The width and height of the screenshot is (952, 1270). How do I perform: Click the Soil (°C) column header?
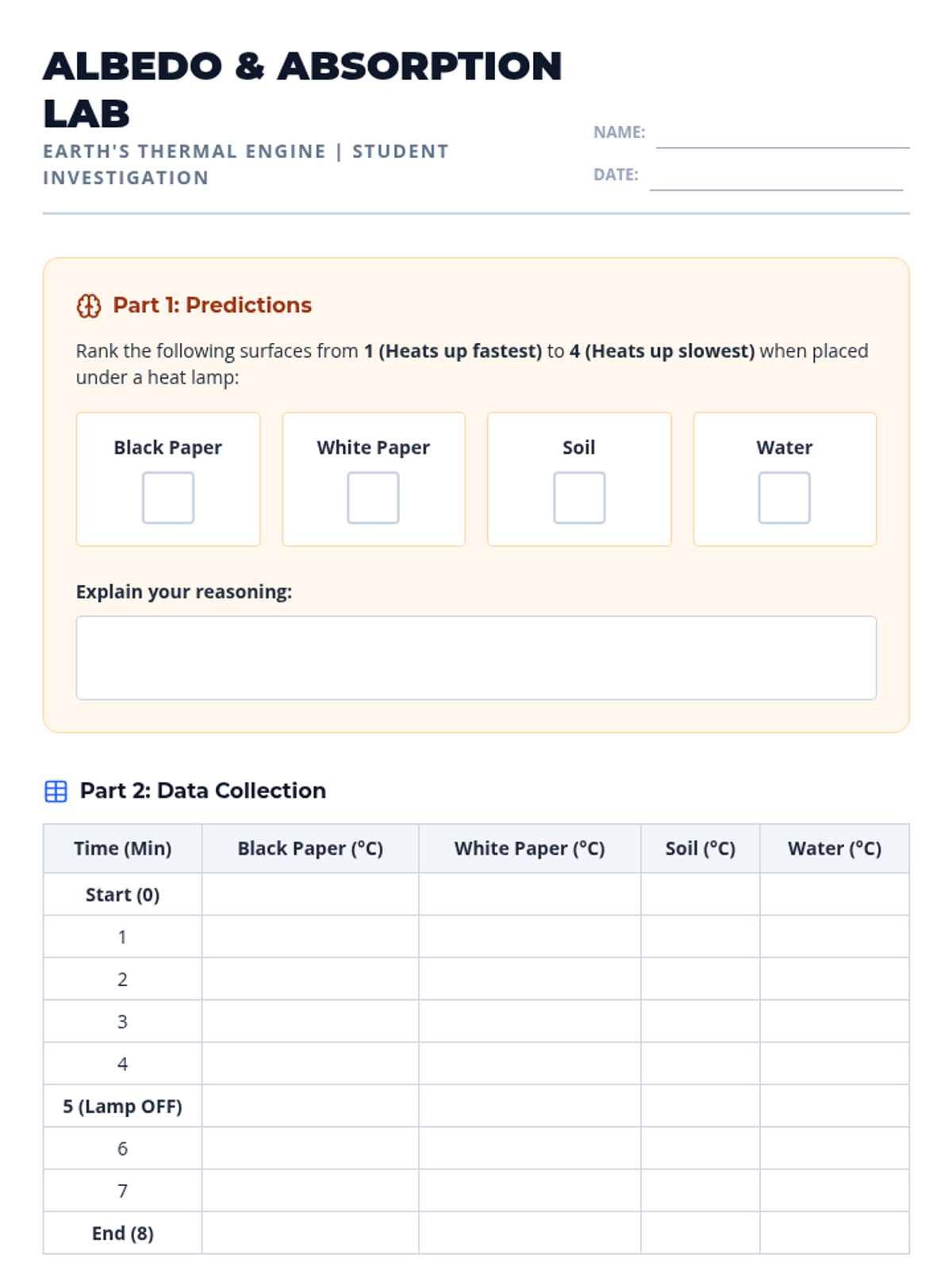click(700, 849)
